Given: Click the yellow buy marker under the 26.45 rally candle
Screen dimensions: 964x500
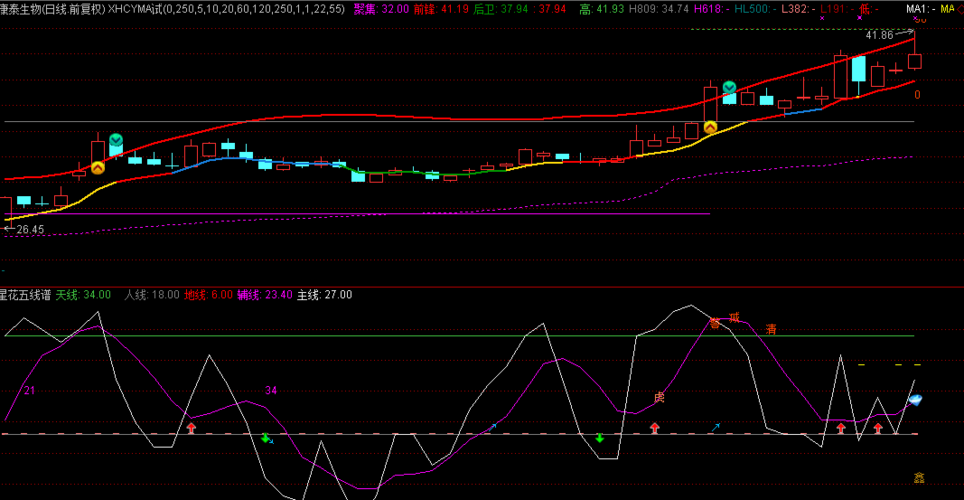Looking at the screenshot, I should (x=98, y=168).
